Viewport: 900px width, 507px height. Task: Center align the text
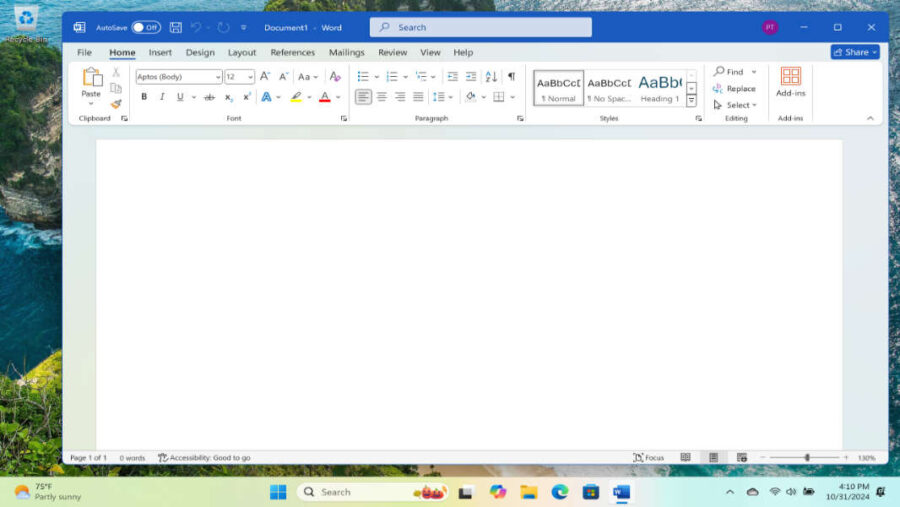381,97
